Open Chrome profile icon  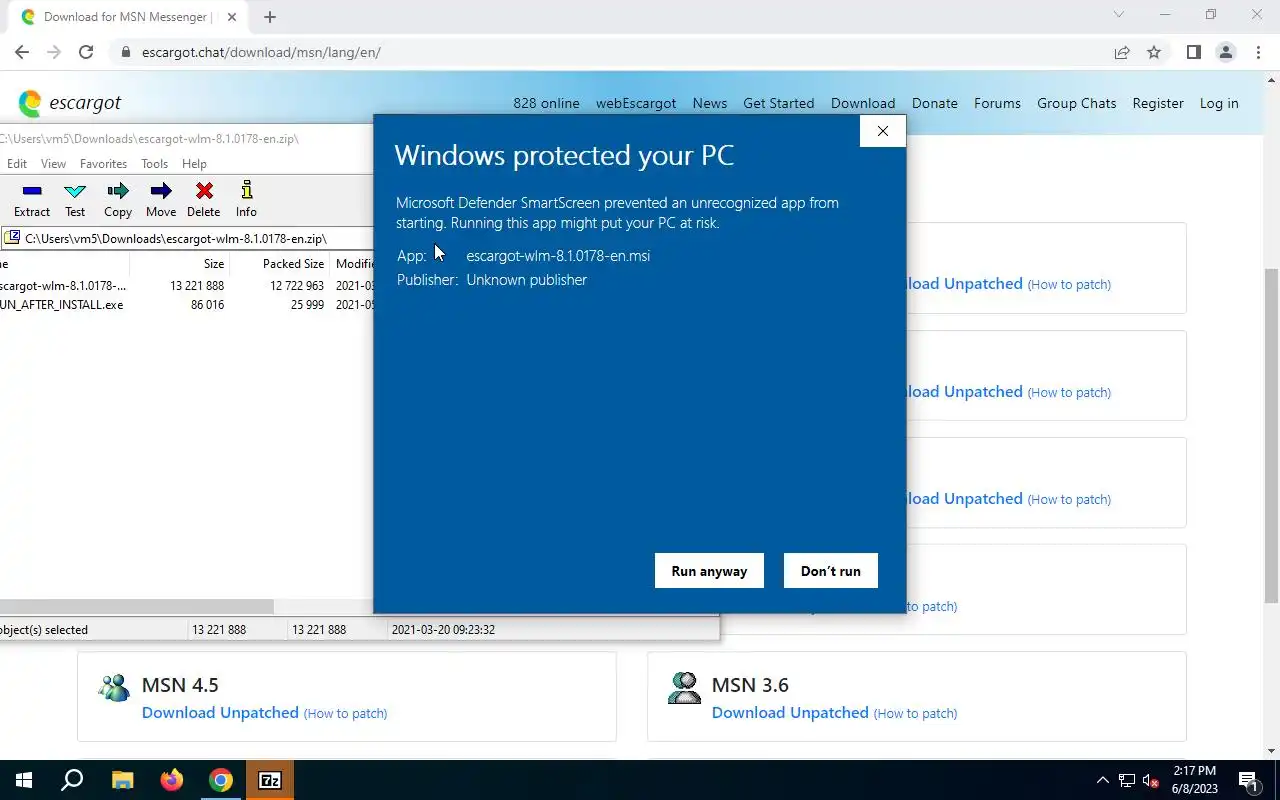click(1225, 52)
